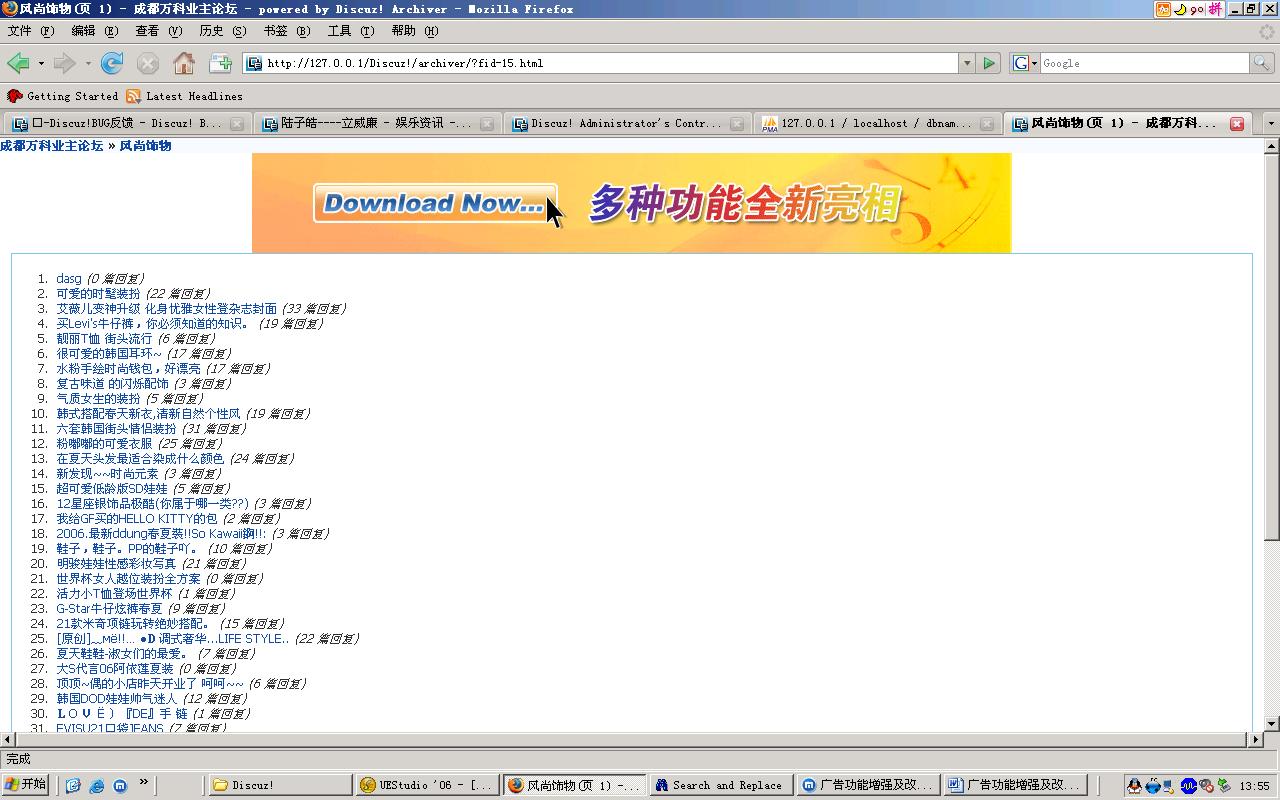Close the 127.0.0.1 / localhost tab
Viewport: 1280px width, 800px height.
[987, 124]
